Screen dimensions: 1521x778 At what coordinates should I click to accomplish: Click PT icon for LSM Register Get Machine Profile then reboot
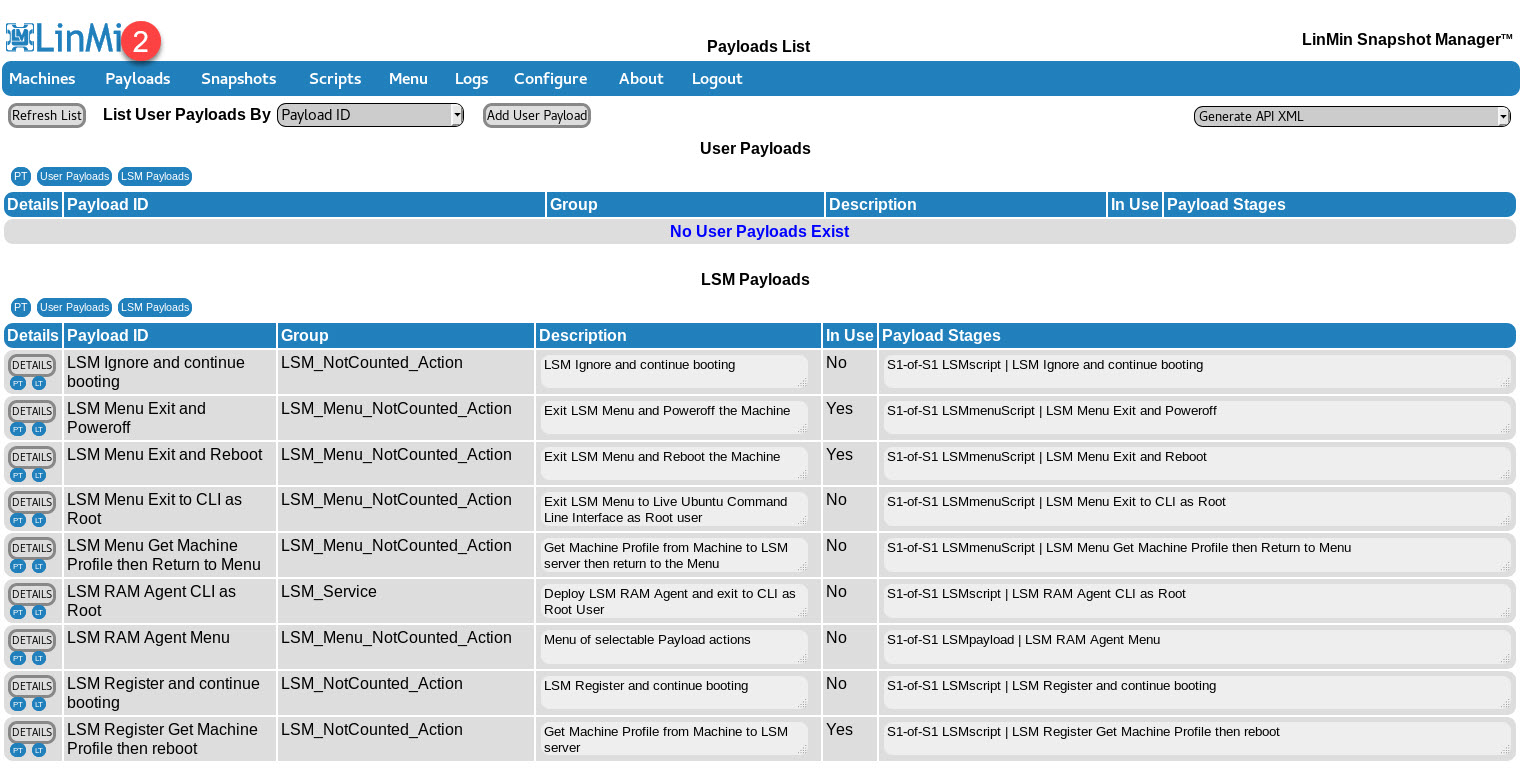pos(18,750)
